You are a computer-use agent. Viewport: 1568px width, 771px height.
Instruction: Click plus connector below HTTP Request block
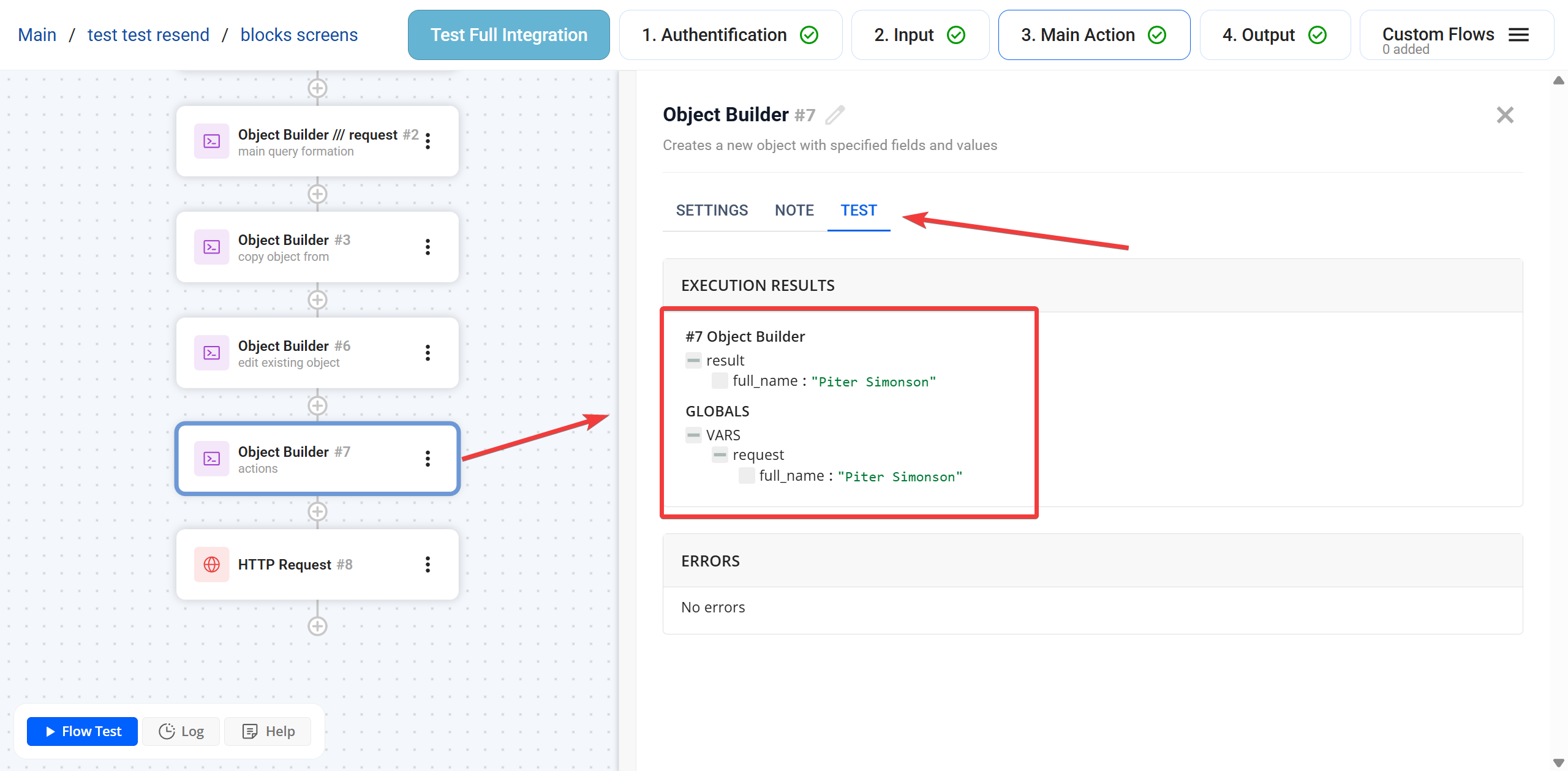[317, 626]
